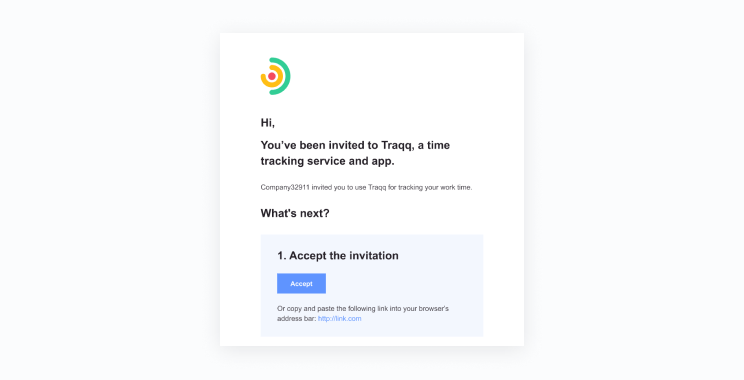The image size is (744, 380).
Task: Click the word "invited" in the small sentence
Action: (322, 187)
